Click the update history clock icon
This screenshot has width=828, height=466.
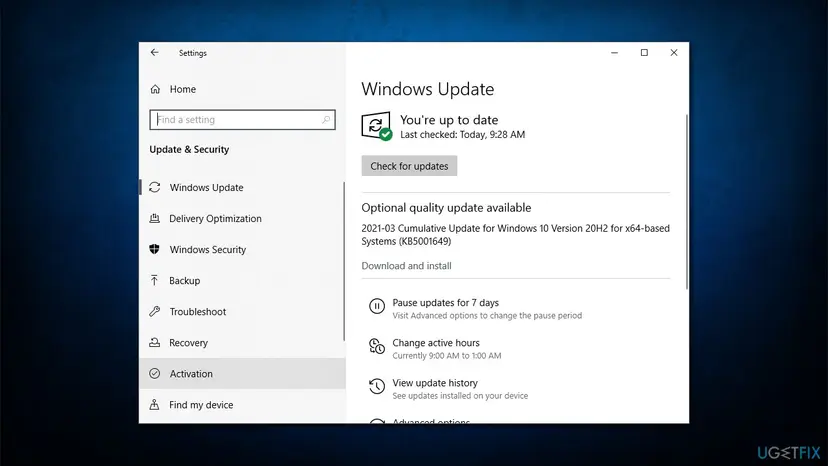coord(377,386)
